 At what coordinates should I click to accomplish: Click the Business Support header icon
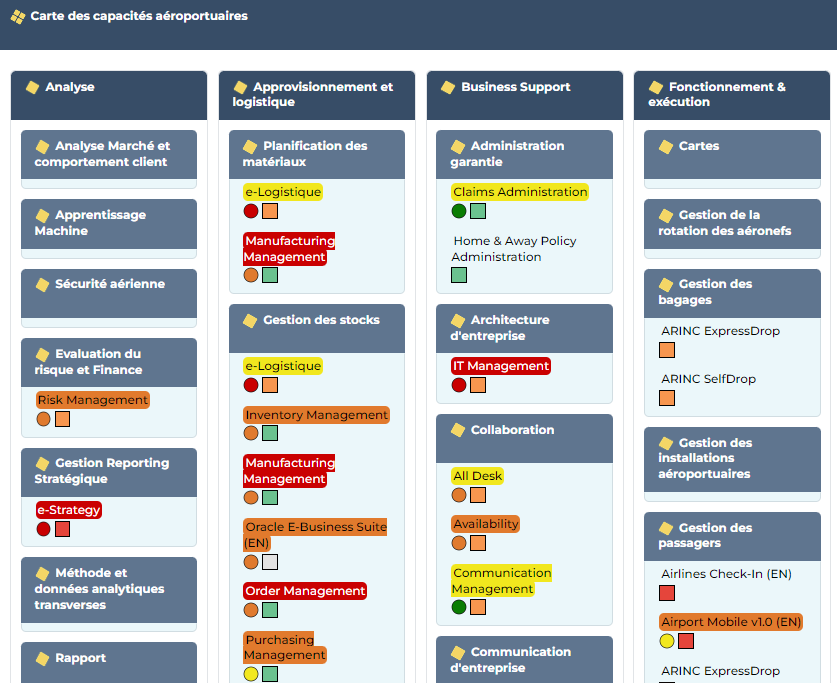point(448,87)
